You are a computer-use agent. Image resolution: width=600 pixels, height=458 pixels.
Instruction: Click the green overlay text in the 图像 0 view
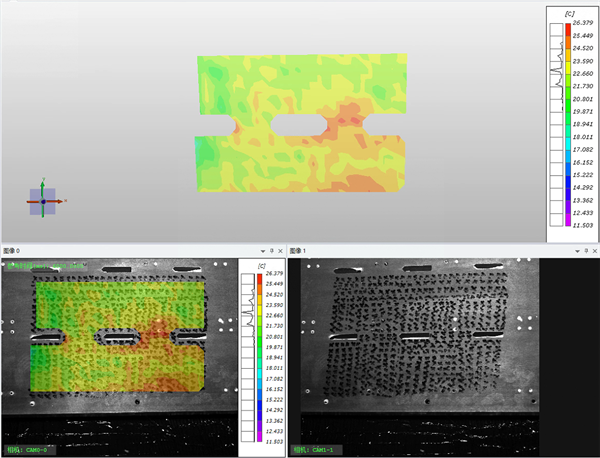tap(45, 266)
